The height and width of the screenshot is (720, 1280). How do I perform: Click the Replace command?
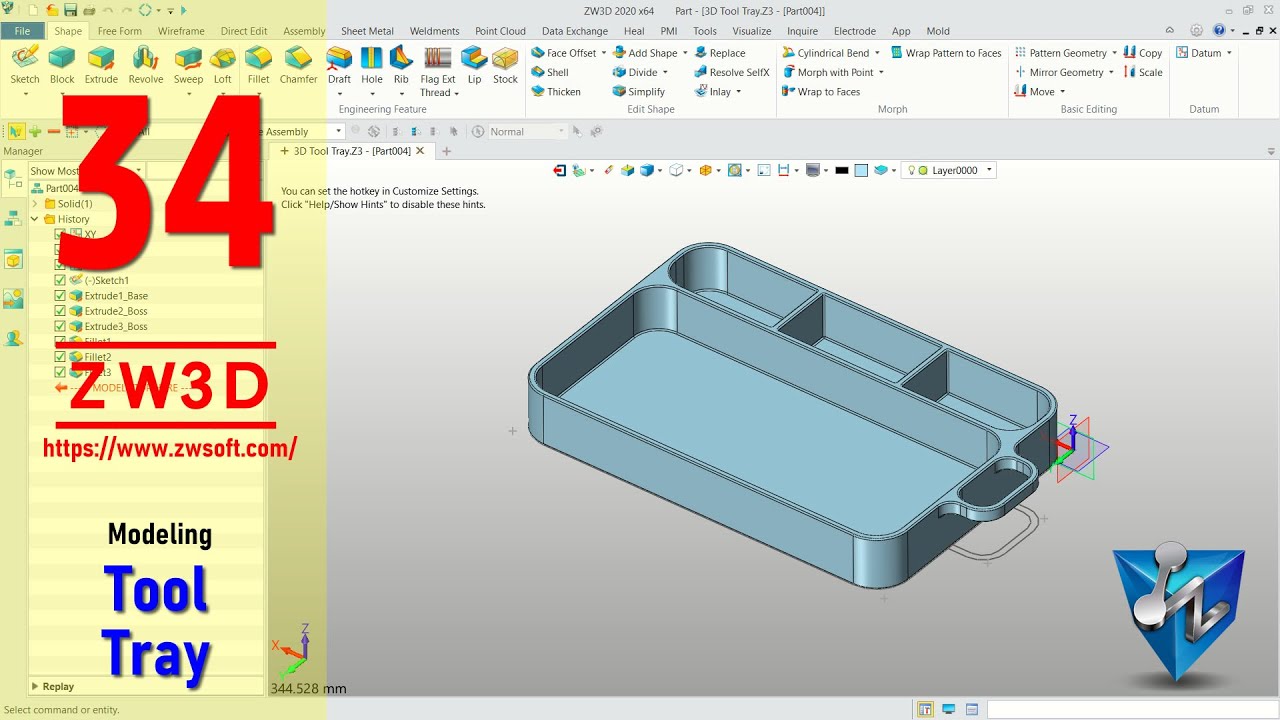[x=719, y=53]
